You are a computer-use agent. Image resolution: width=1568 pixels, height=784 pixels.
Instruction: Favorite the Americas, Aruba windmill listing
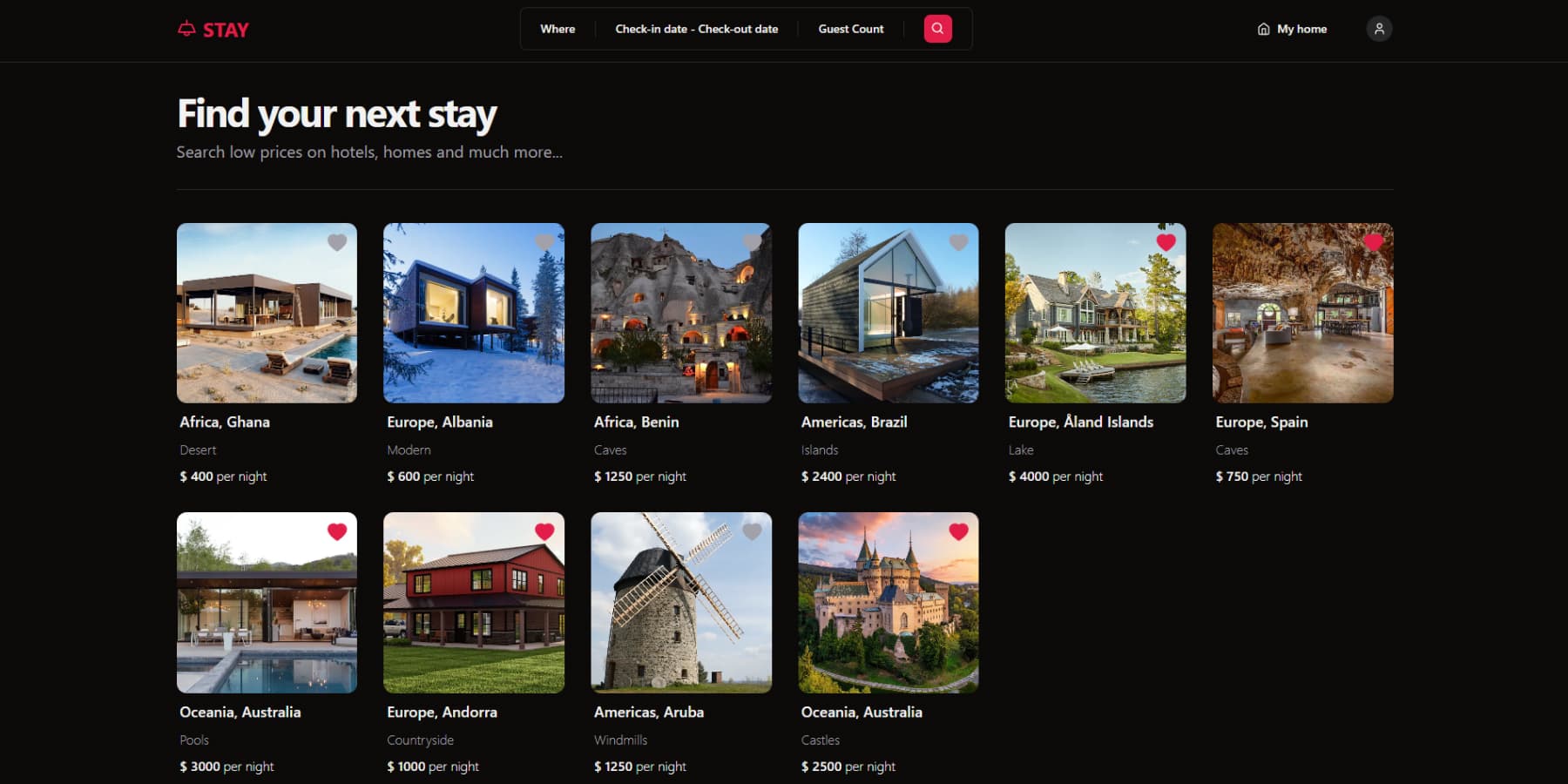point(752,531)
